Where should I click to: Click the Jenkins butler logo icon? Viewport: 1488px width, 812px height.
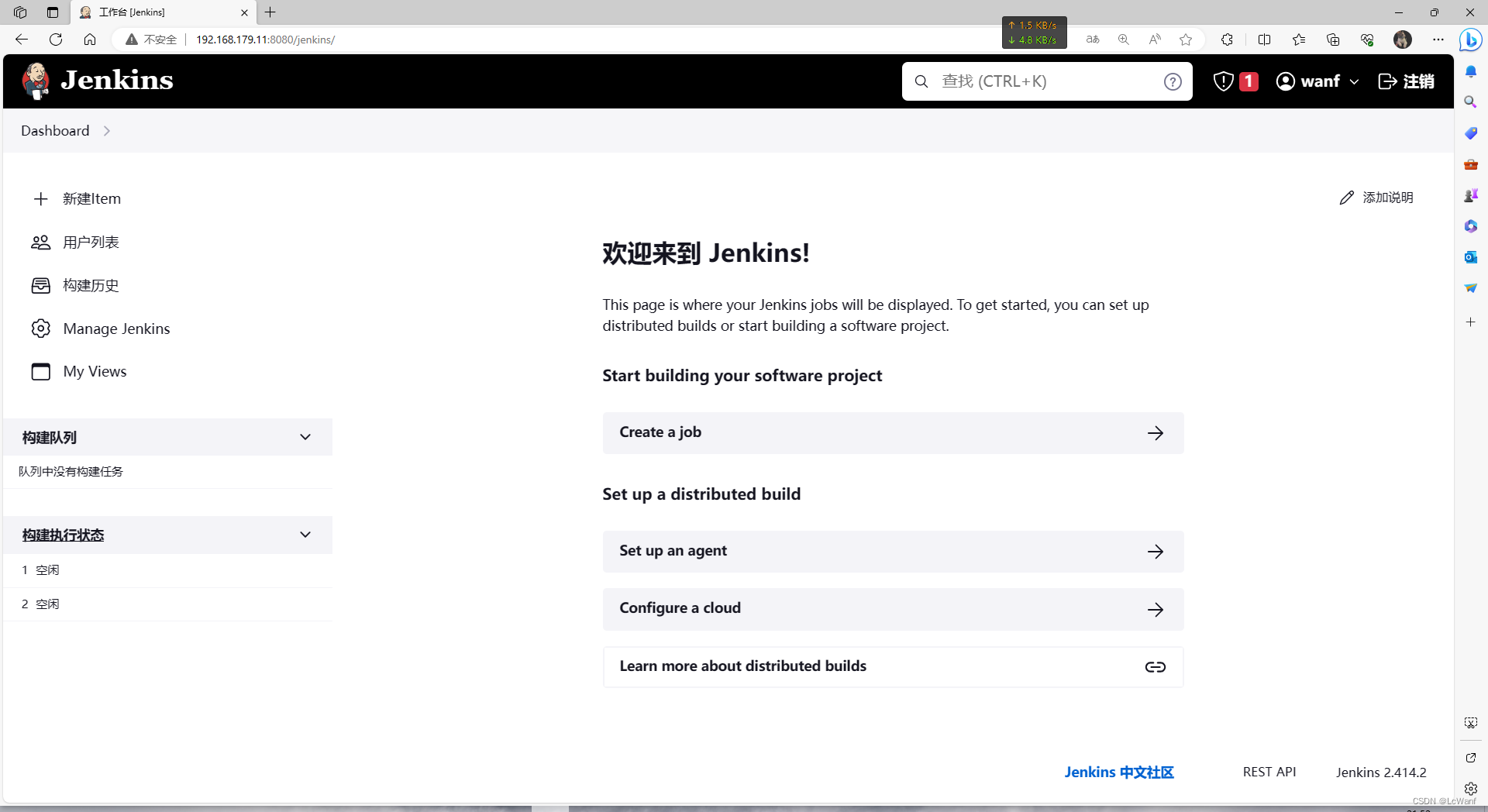click(36, 81)
